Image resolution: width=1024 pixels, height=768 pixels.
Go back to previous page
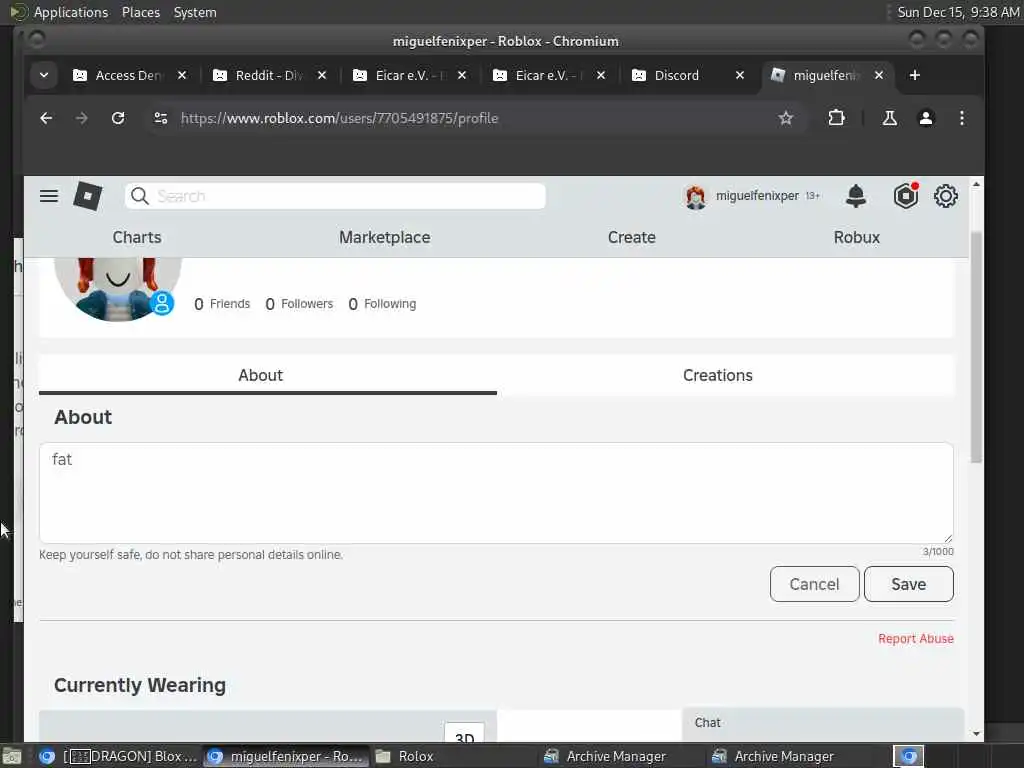[46, 118]
